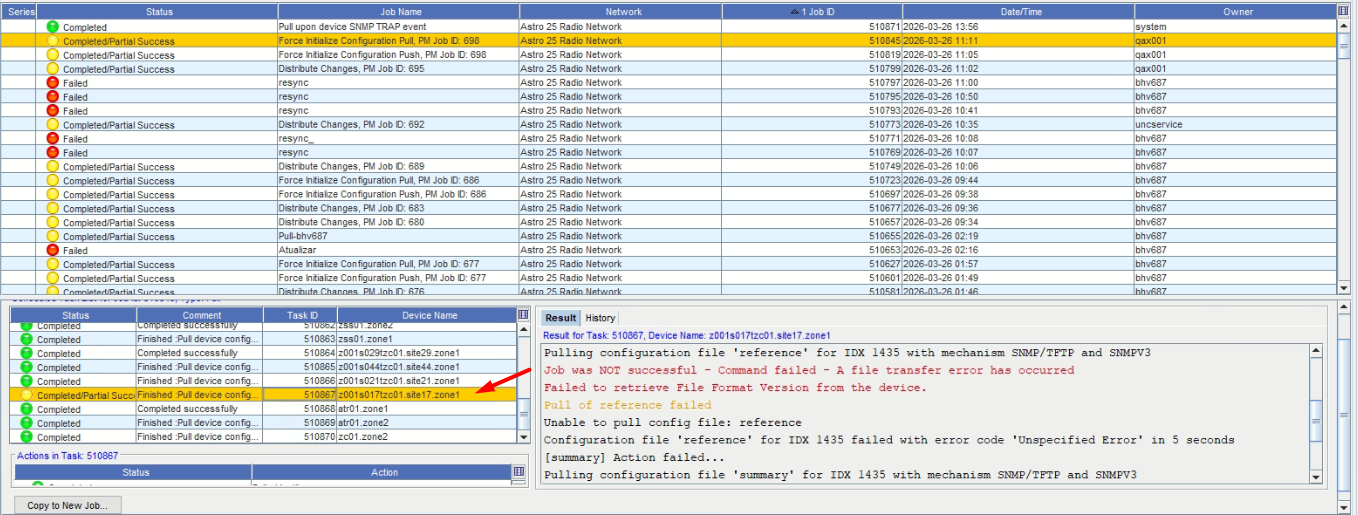The width and height of the screenshot is (1358, 515).
Task: Select device atr01.zone1 cell
Action: (x=427, y=409)
